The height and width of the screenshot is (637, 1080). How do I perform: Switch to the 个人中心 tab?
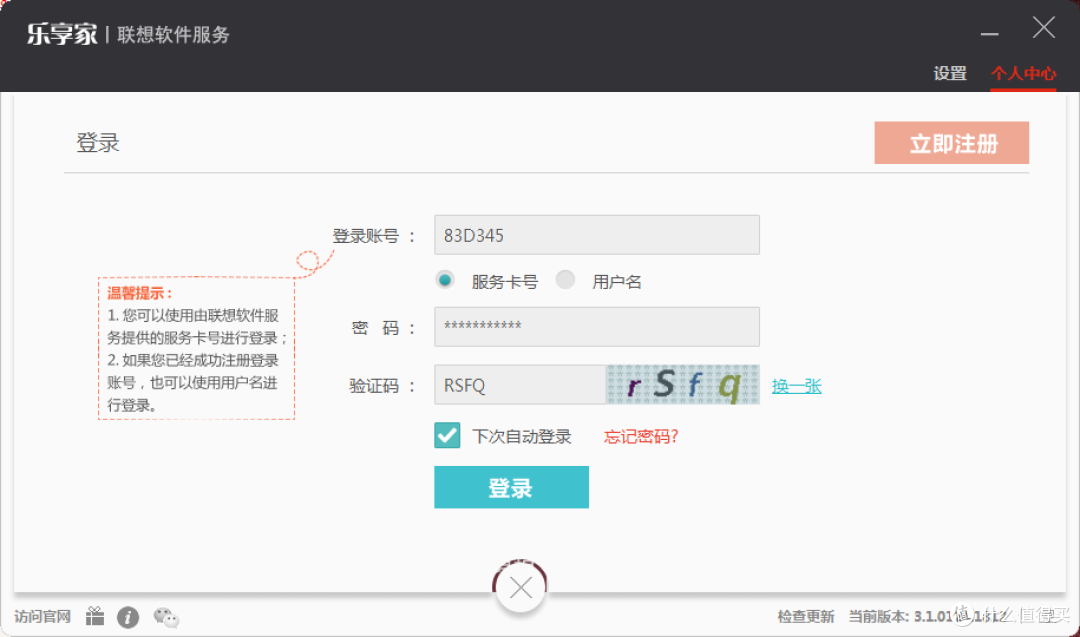click(1023, 74)
